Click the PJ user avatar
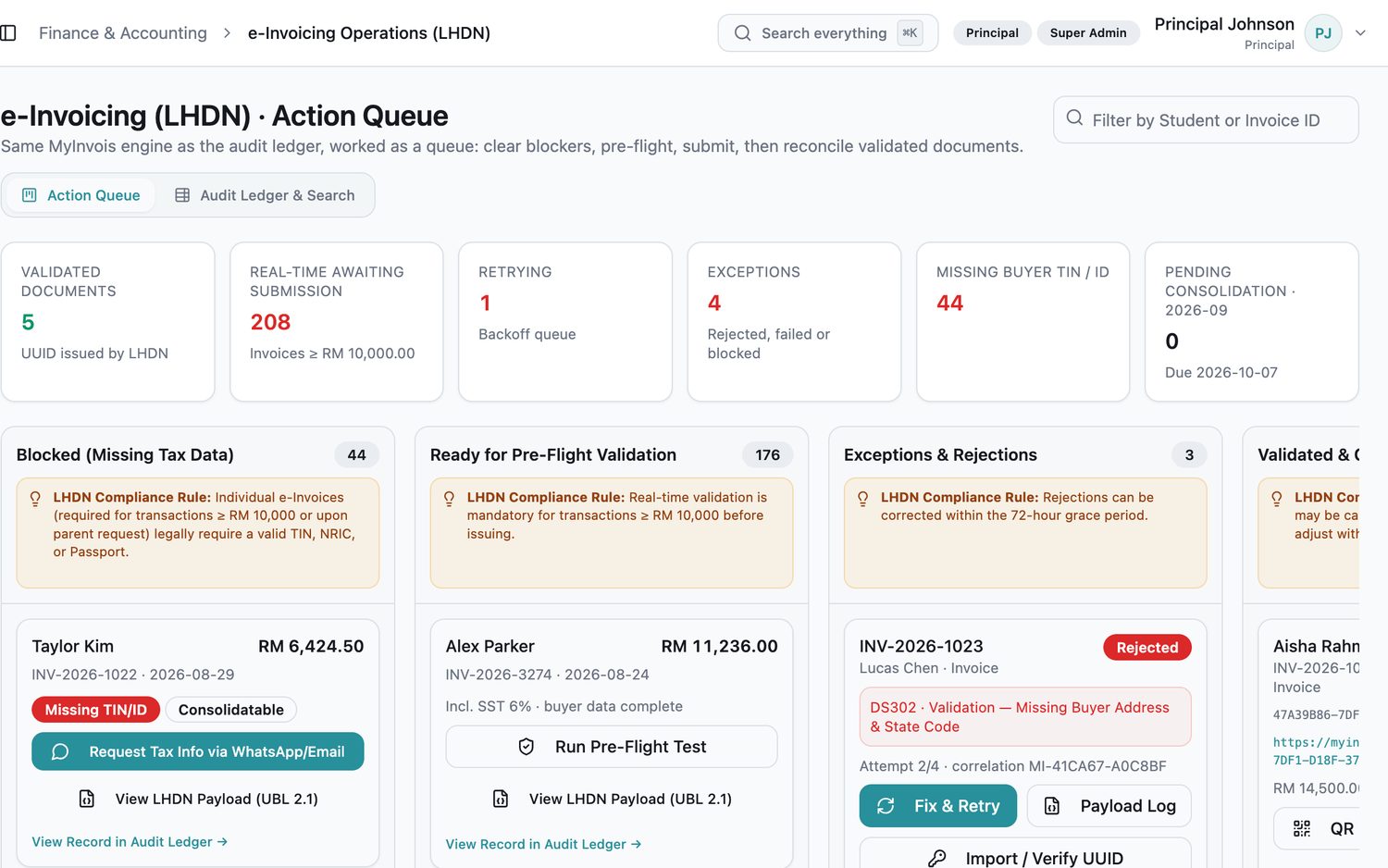The width and height of the screenshot is (1388, 868). [1322, 33]
